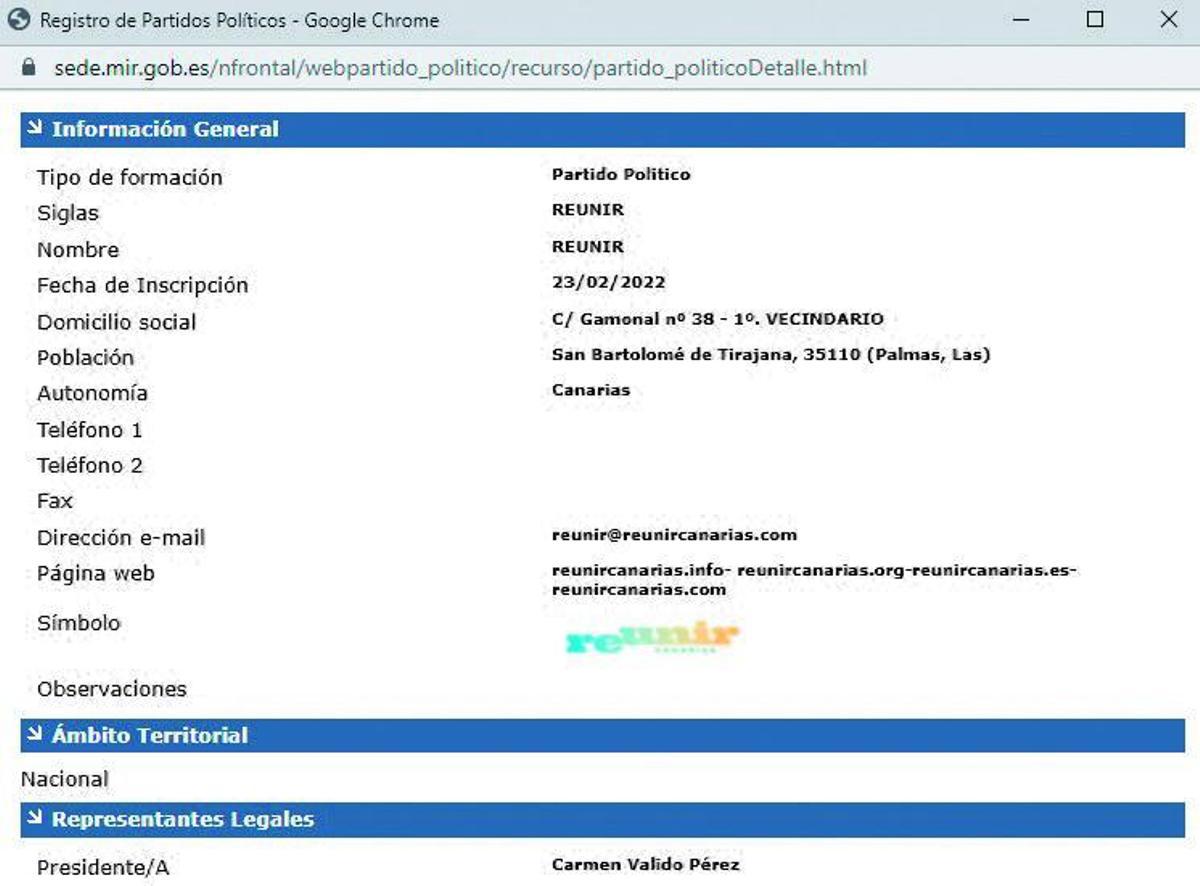Click the reunir party logo symbol
Screen dimensions: 1200x886
[x=652, y=637]
